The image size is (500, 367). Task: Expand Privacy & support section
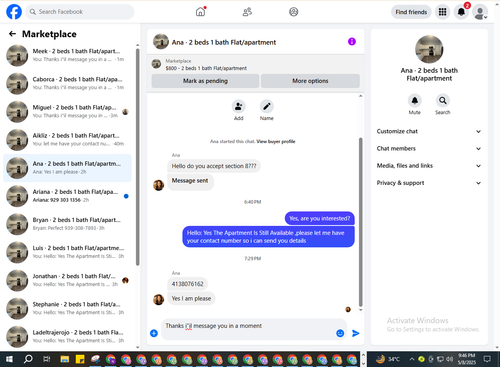point(429,183)
